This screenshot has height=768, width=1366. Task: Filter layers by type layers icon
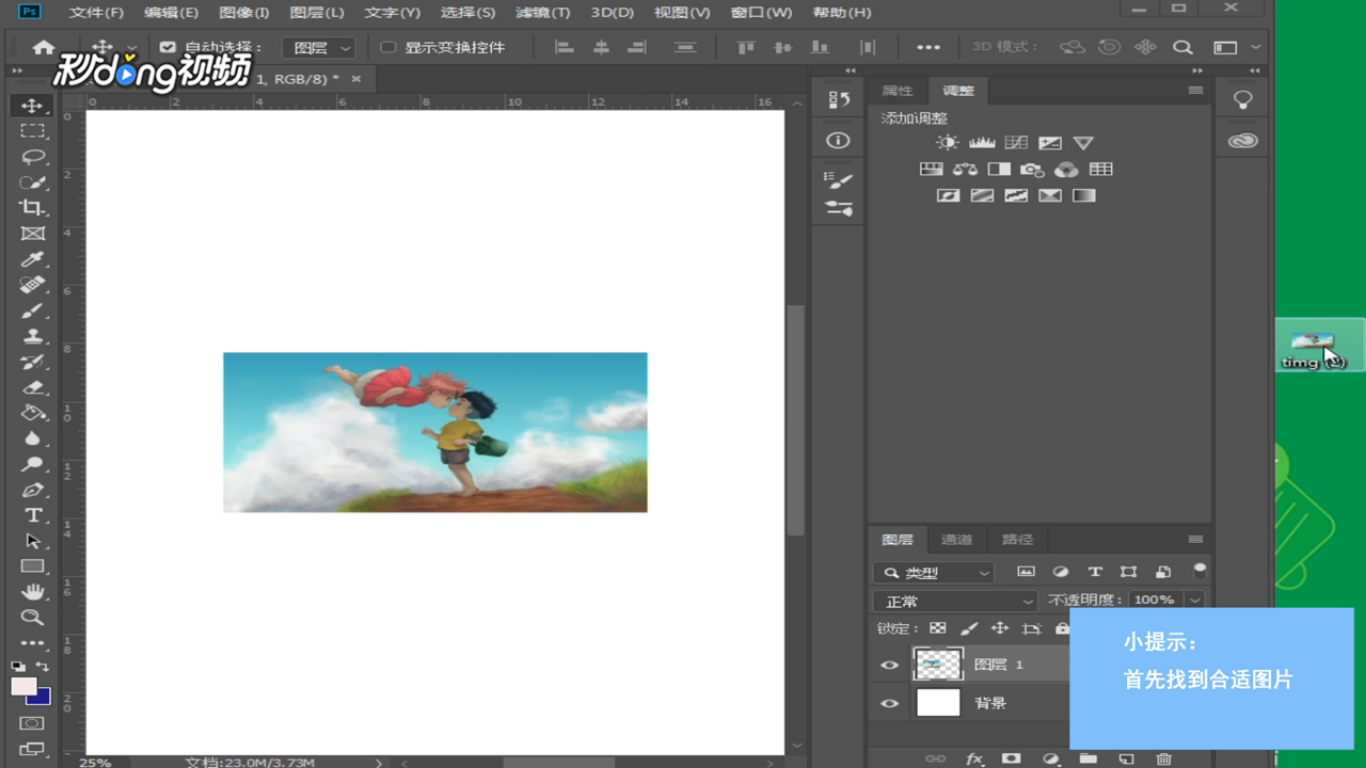coord(1094,572)
